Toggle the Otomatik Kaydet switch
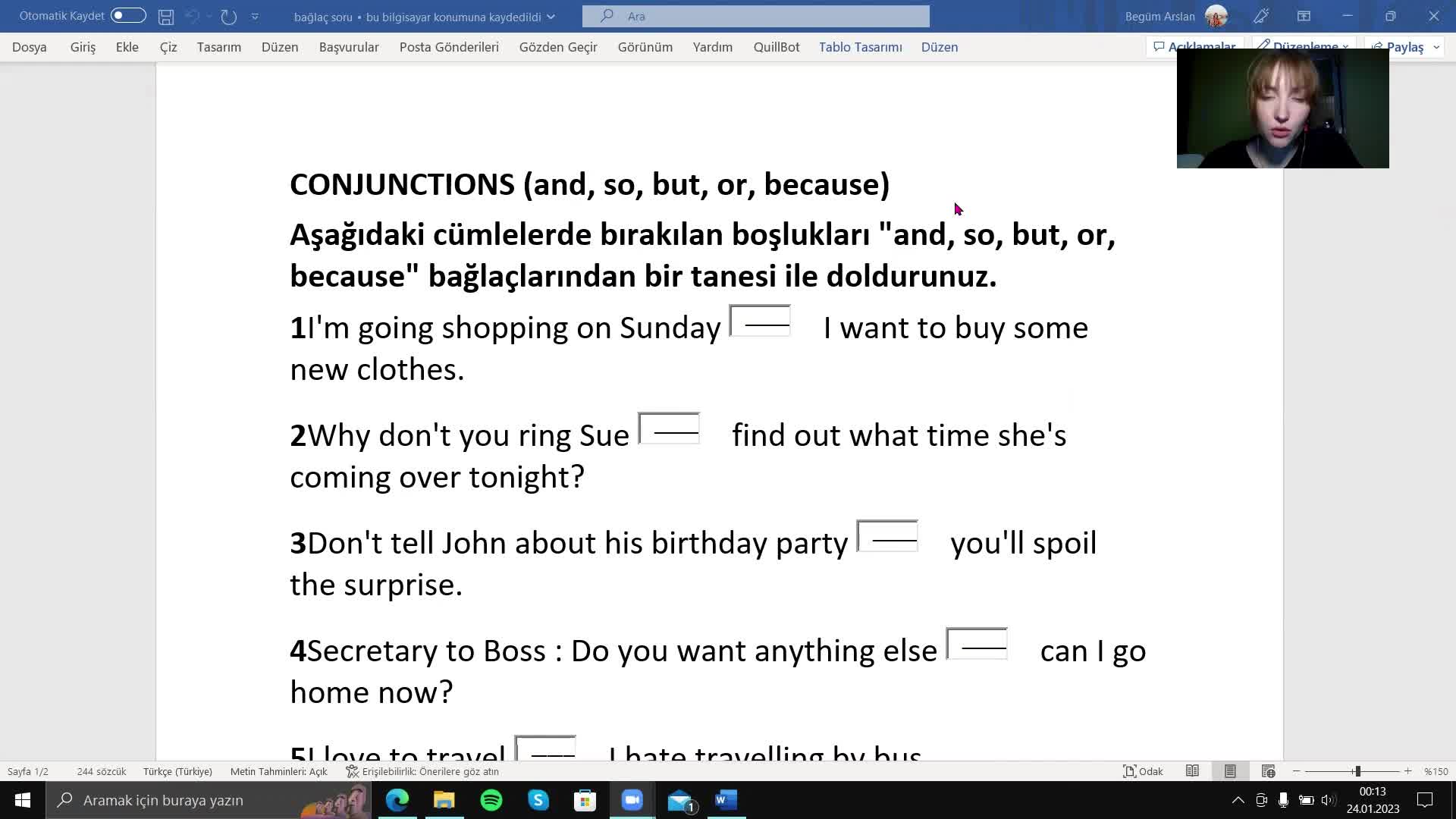This screenshot has height=819, width=1456. click(128, 15)
